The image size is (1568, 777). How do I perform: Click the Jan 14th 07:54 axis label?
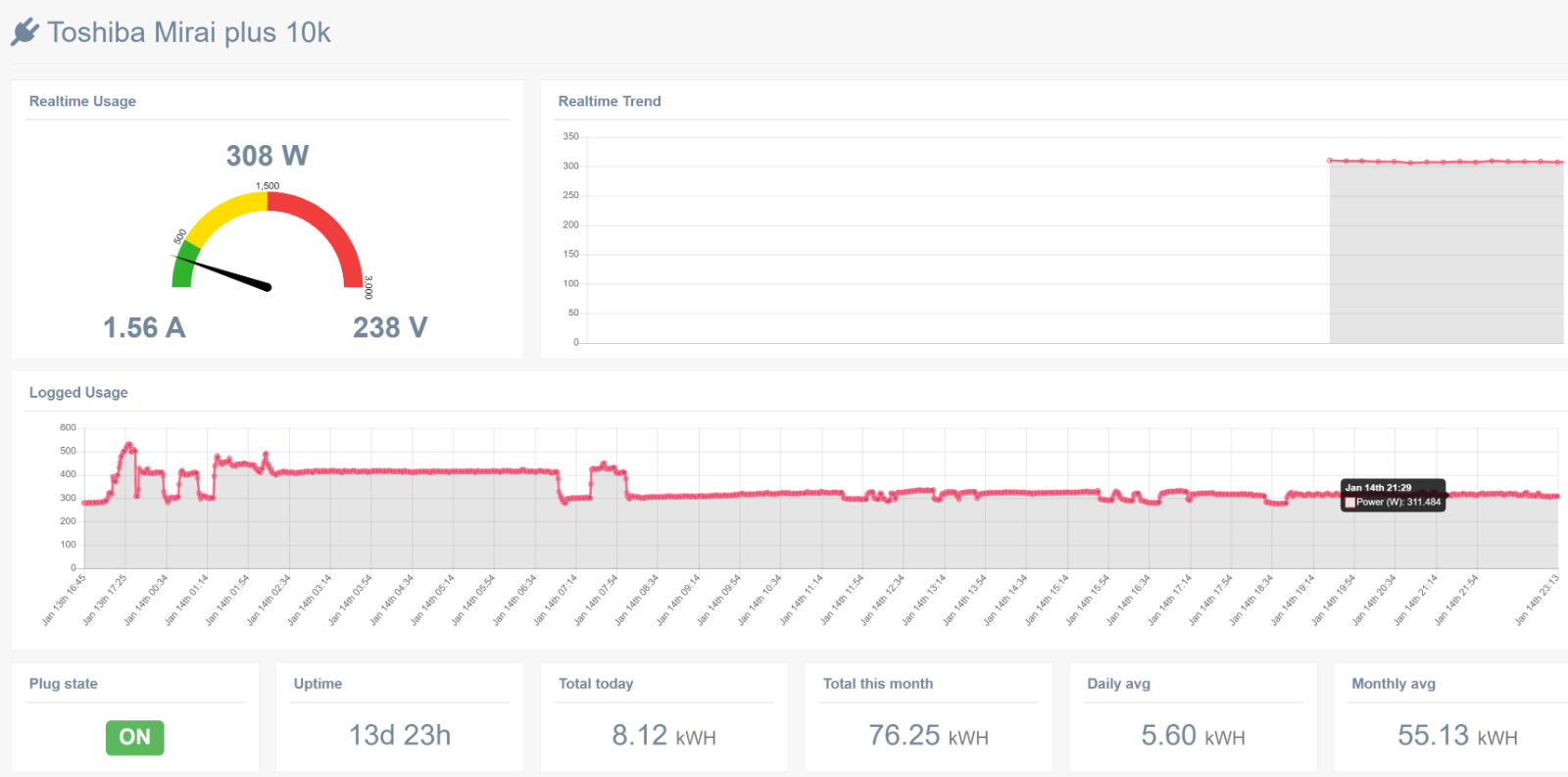coord(596,600)
